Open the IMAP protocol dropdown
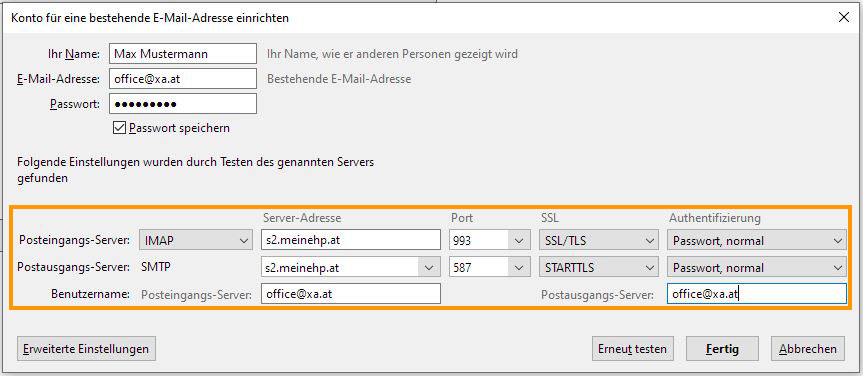863x376 pixels. pyautogui.click(x=195, y=240)
